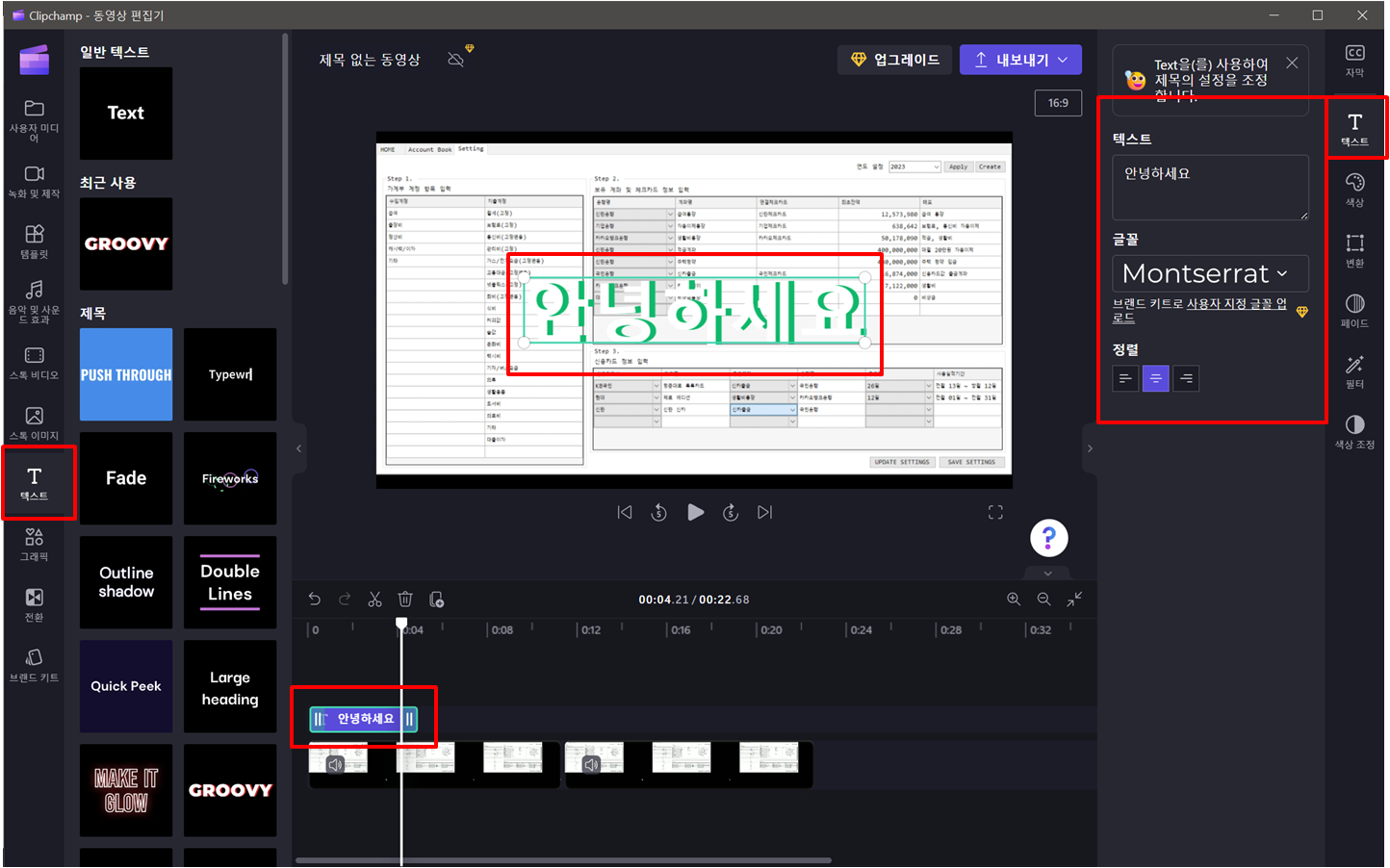Open the 페이드 fade panel
Screen dimensions: 1390x868
[x=1354, y=311]
